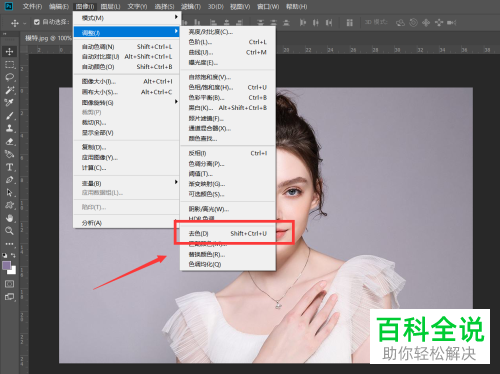Screen dimensions: 500x374
Task: Open the 编辑(E) menu
Action: click(x=59, y=6)
